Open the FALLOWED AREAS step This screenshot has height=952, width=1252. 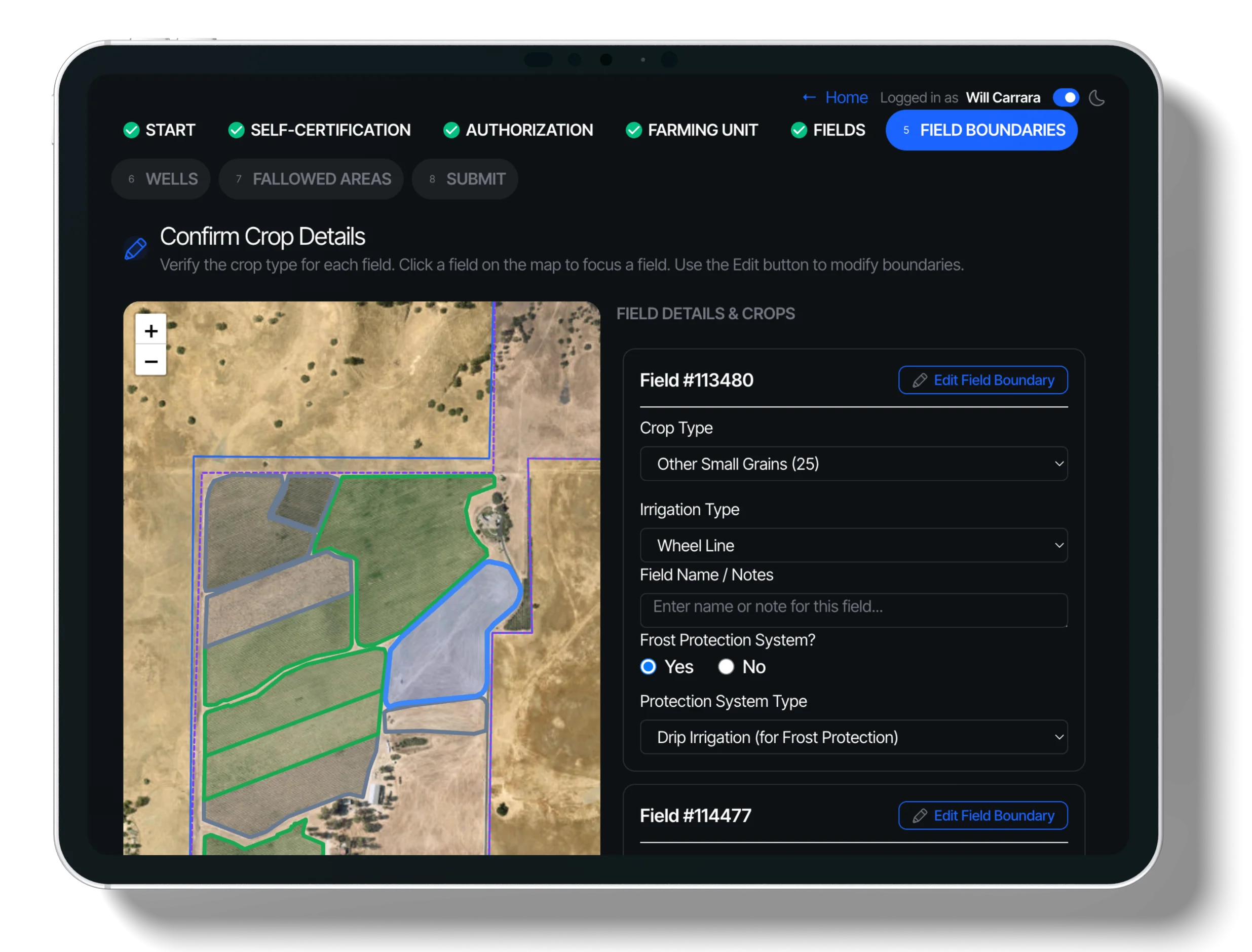click(311, 178)
